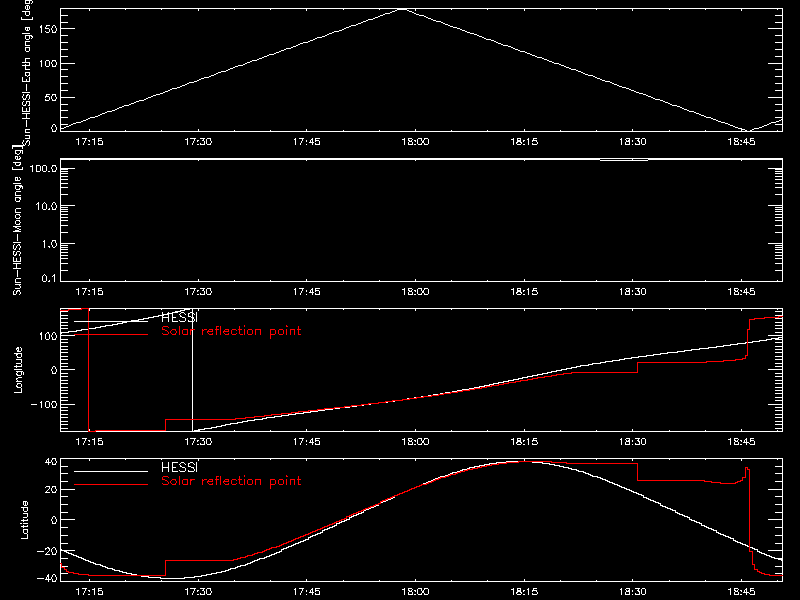Click HESSI legend text in Longitude plot
Image resolution: width=800 pixels, height=600 pixels.
[180, 317]
